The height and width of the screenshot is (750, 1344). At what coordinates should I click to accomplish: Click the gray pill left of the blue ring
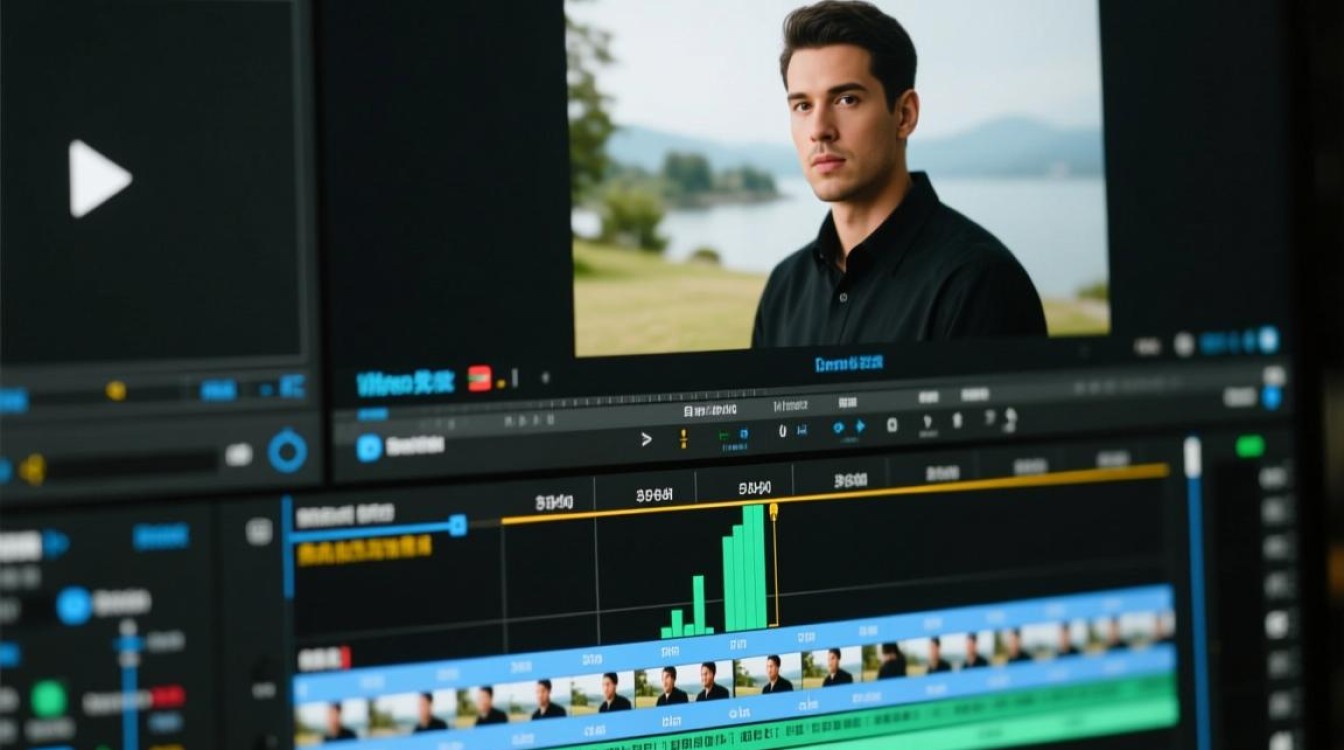[239, 455]
